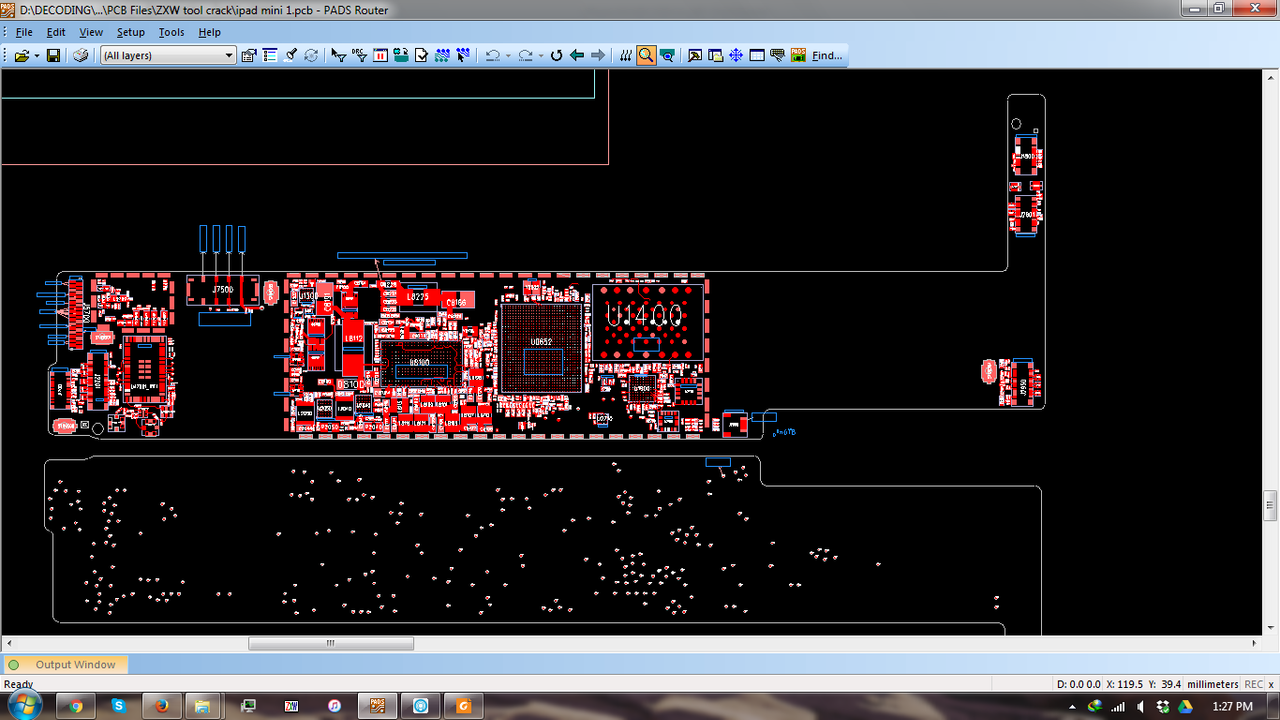Click the horizontal scrollbar right arrow

pos(1256,644)
